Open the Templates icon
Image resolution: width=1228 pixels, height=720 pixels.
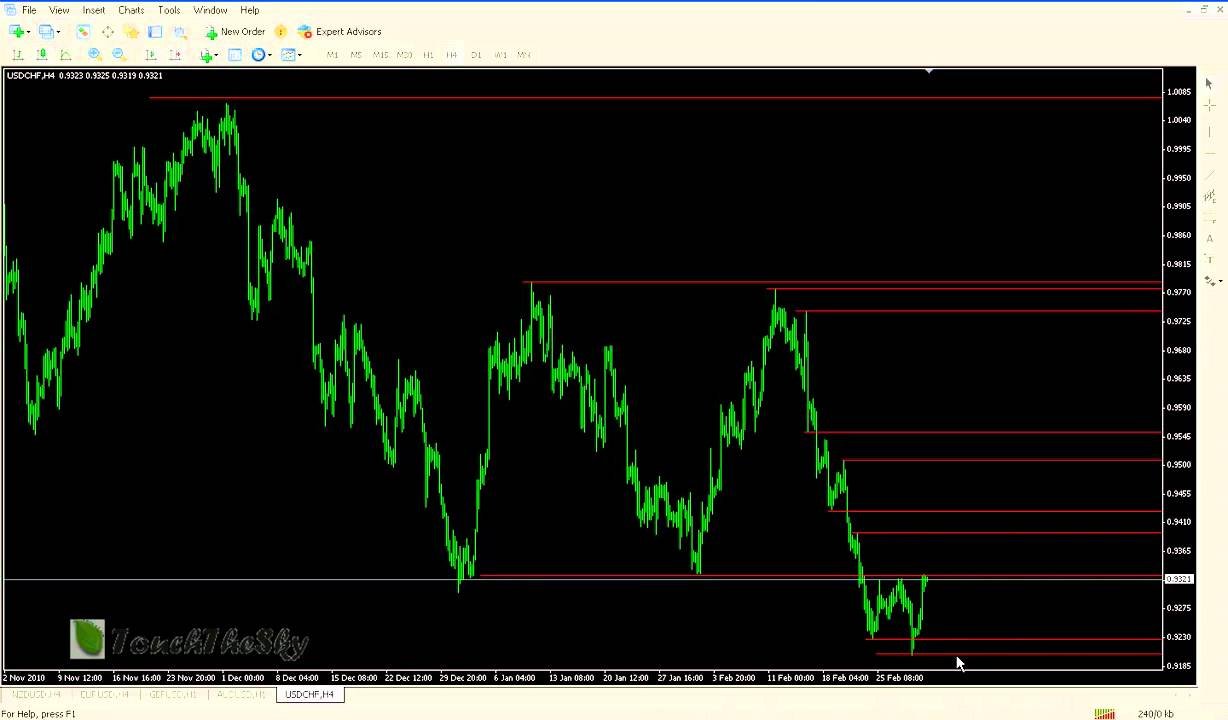288,55
